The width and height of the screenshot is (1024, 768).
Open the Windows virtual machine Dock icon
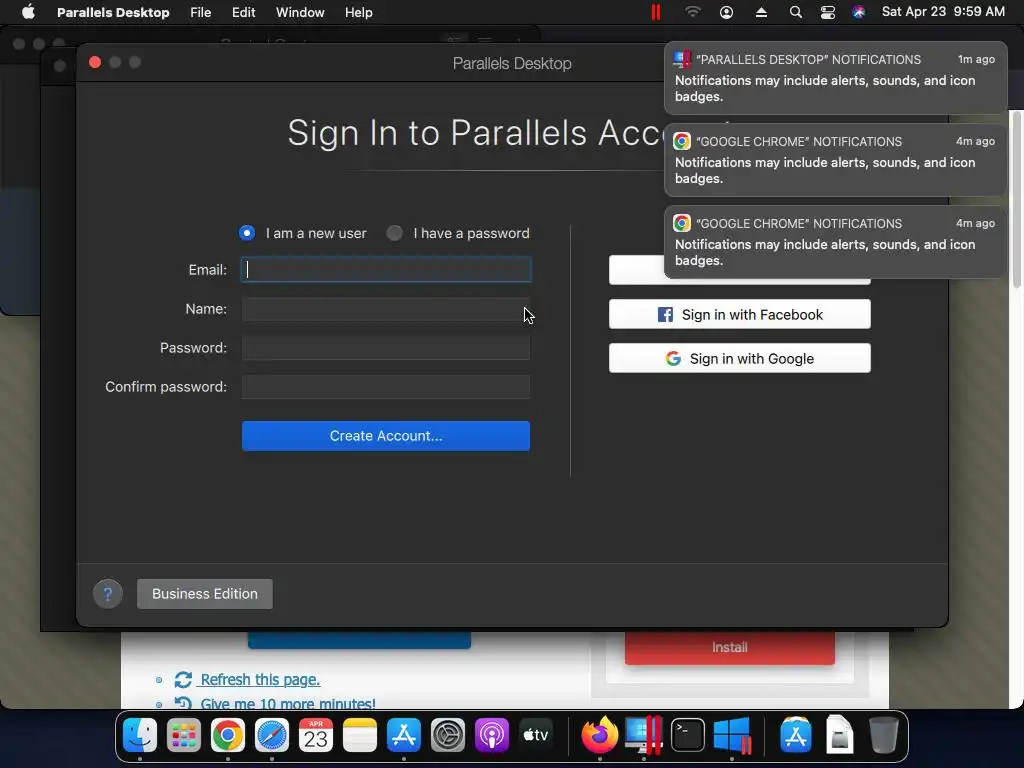[732, 735]
